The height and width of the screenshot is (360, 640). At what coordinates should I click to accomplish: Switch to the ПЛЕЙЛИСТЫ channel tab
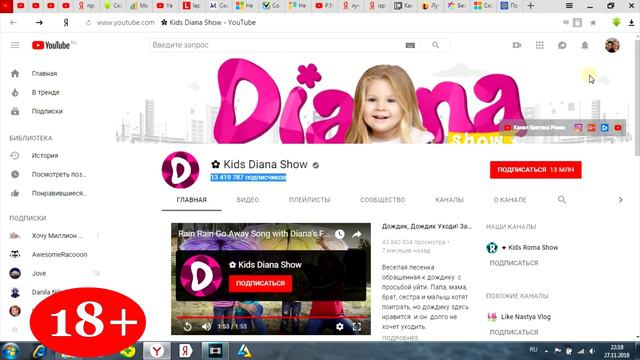[x=309, y=200]
